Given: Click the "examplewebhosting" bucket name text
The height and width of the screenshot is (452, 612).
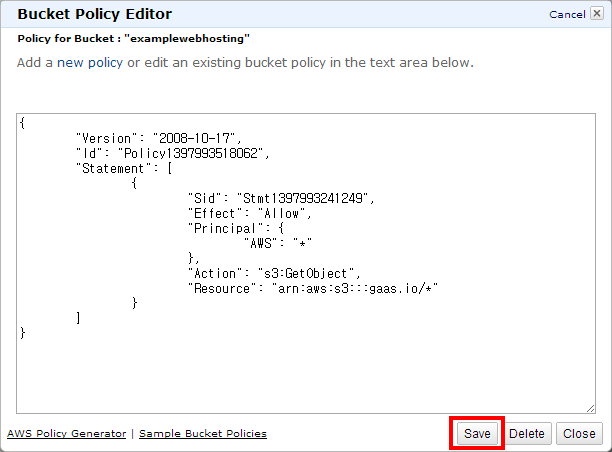Looking at the screenshot, I should (x=193, y=39).
